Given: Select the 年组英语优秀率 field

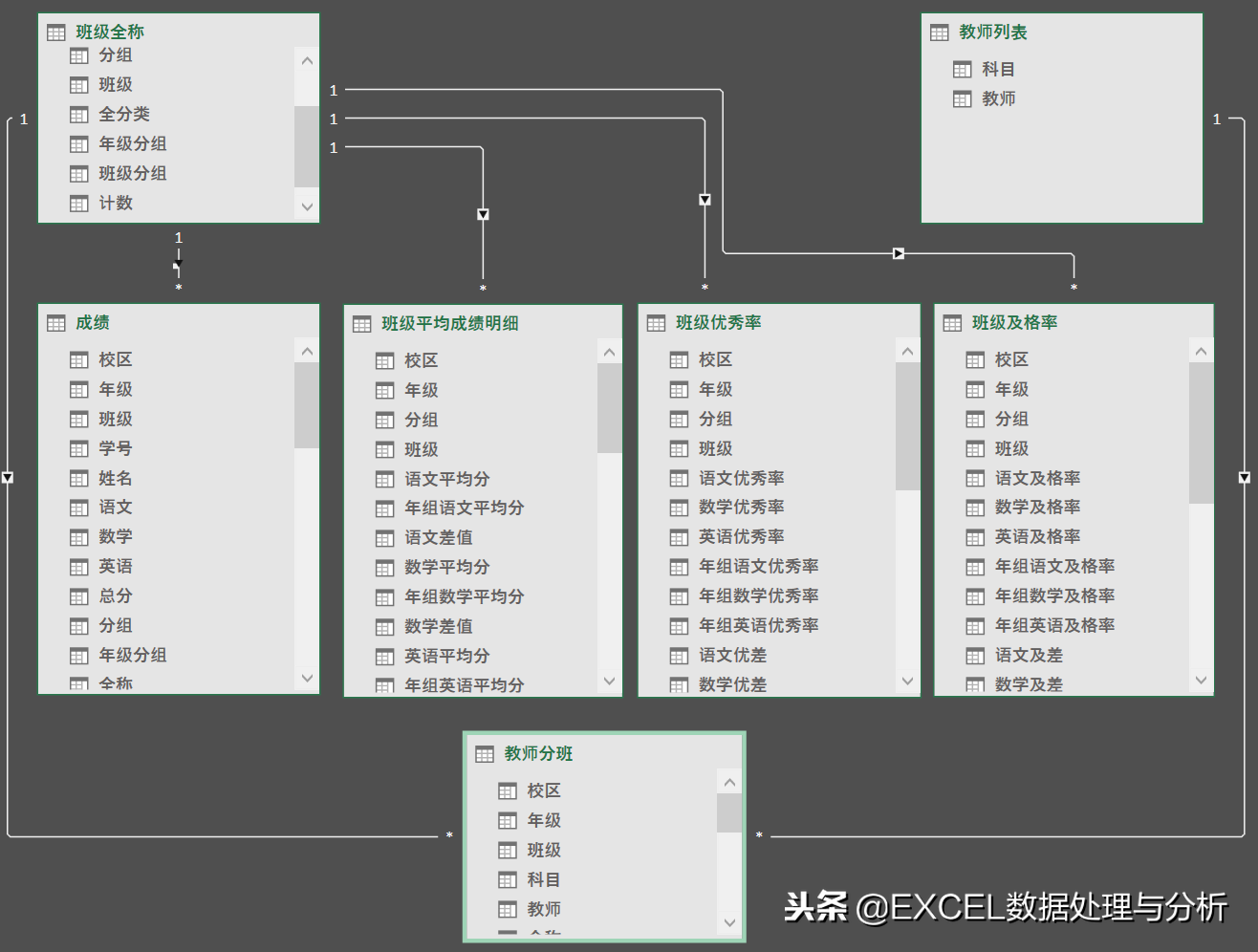Looking at the screenshot, I should click(x=759, y=626).
